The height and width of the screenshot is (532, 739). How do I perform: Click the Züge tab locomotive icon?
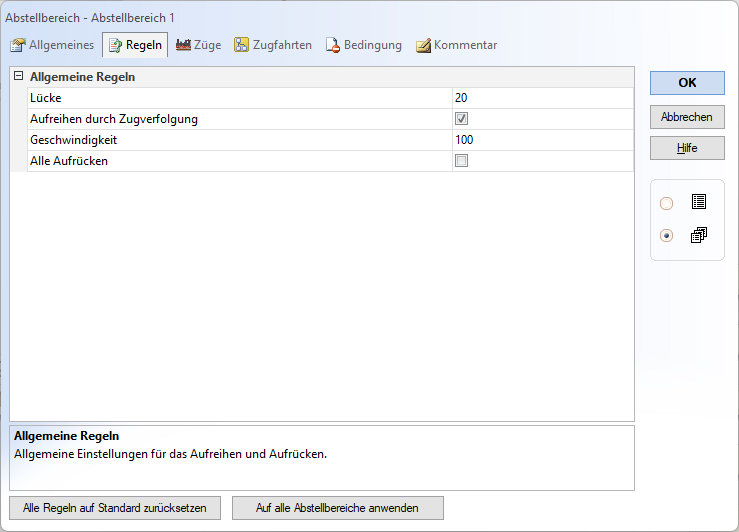[x=183, y=45]
